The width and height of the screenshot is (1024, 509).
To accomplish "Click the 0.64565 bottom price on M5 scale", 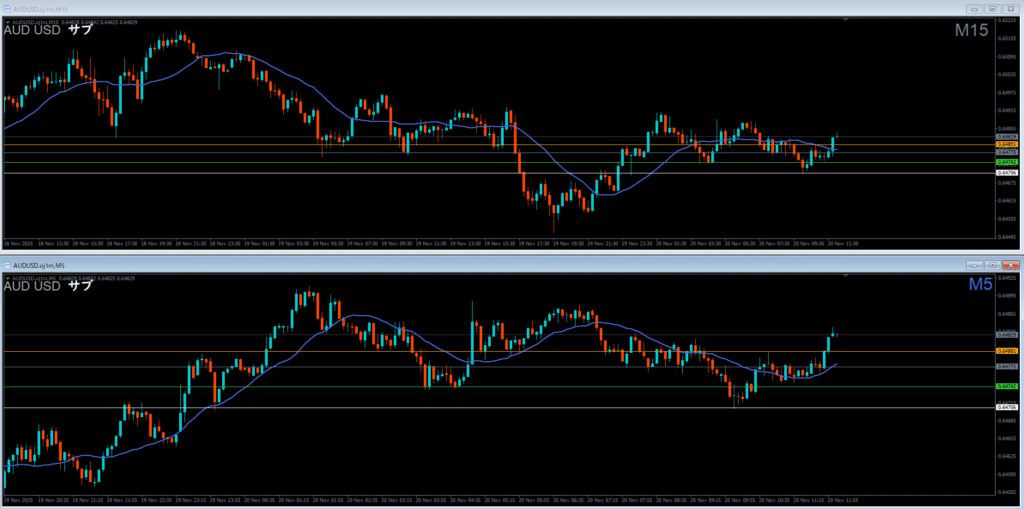I will tap(1006, 491).
